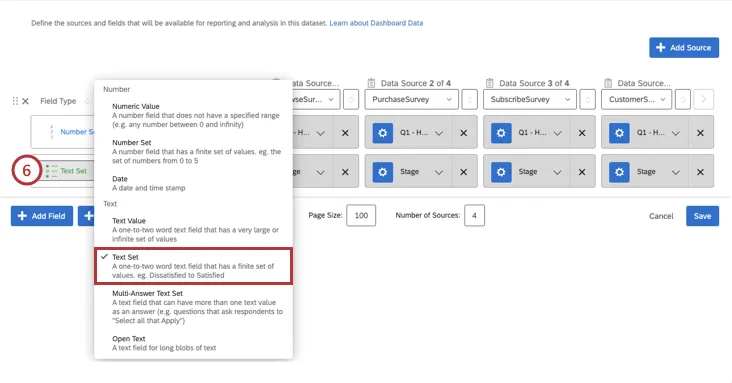
Task: Grab the drag handle dots beside Field Type
Action: coord(15,101)
